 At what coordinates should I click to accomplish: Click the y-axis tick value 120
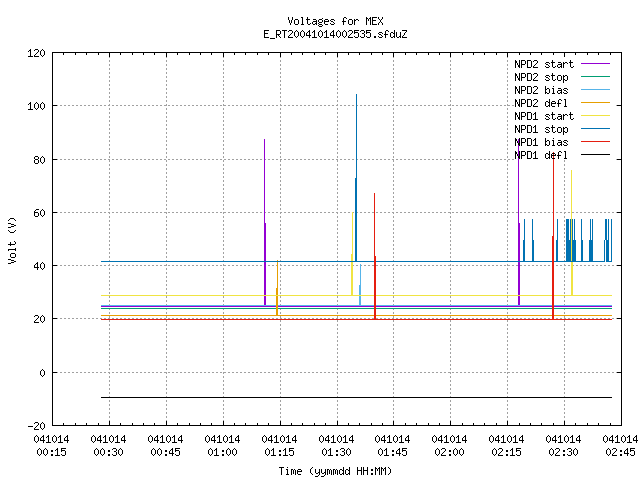coord(36,53)
